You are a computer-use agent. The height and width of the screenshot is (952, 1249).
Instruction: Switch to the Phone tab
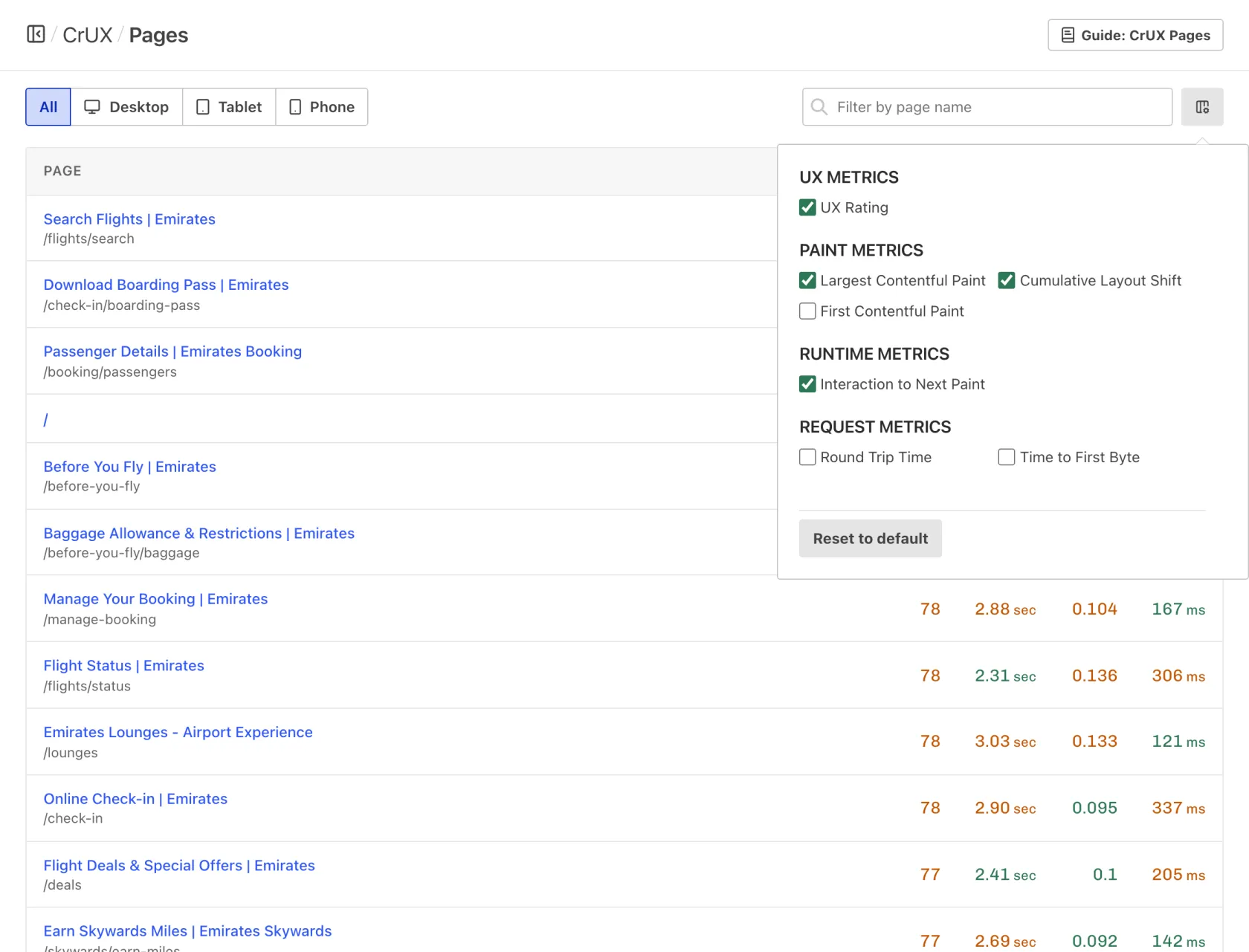[322, 107]
